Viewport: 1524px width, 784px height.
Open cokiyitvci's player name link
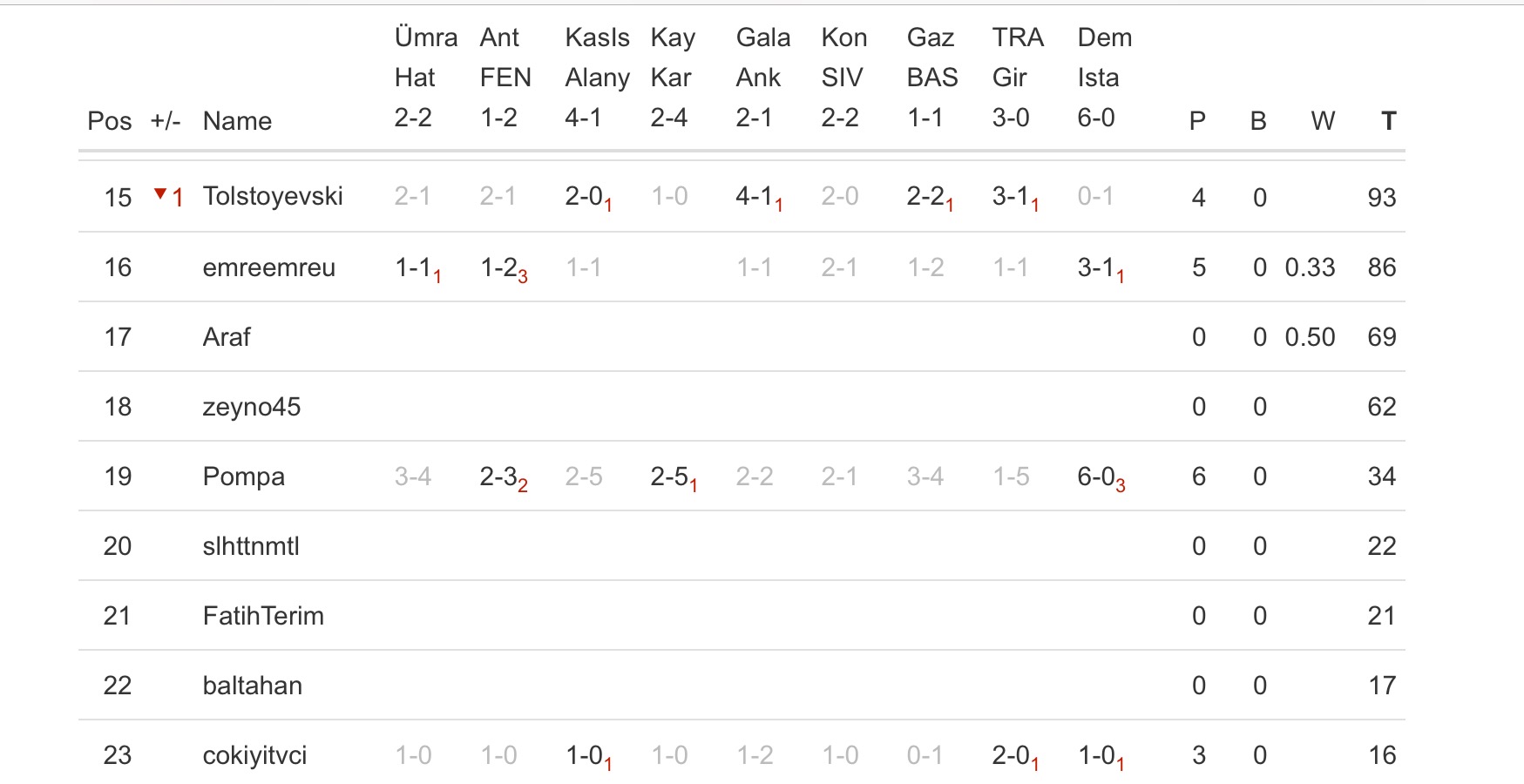pos(254,755)
